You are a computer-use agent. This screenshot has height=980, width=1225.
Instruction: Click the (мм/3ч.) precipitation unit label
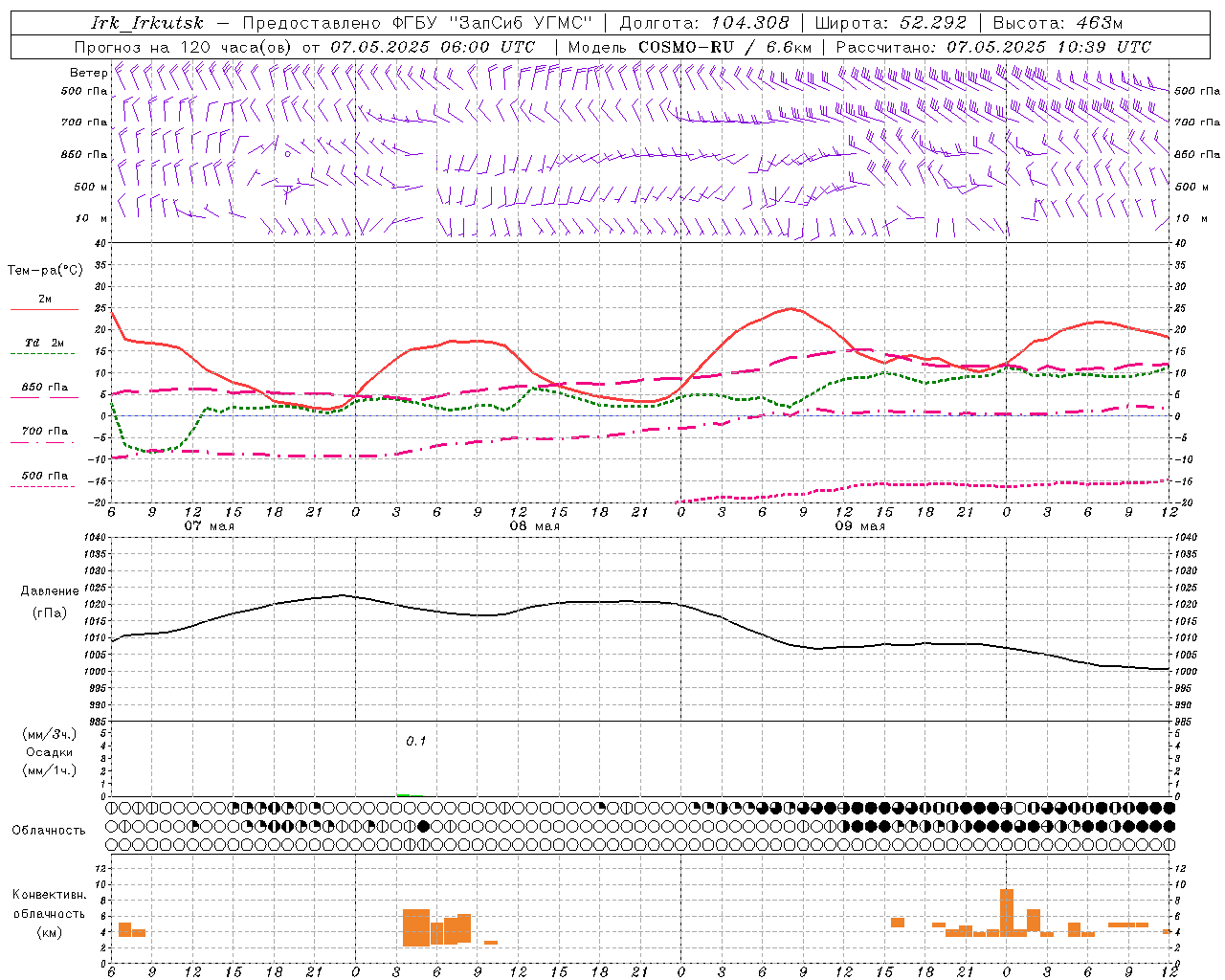pos(50,734)
